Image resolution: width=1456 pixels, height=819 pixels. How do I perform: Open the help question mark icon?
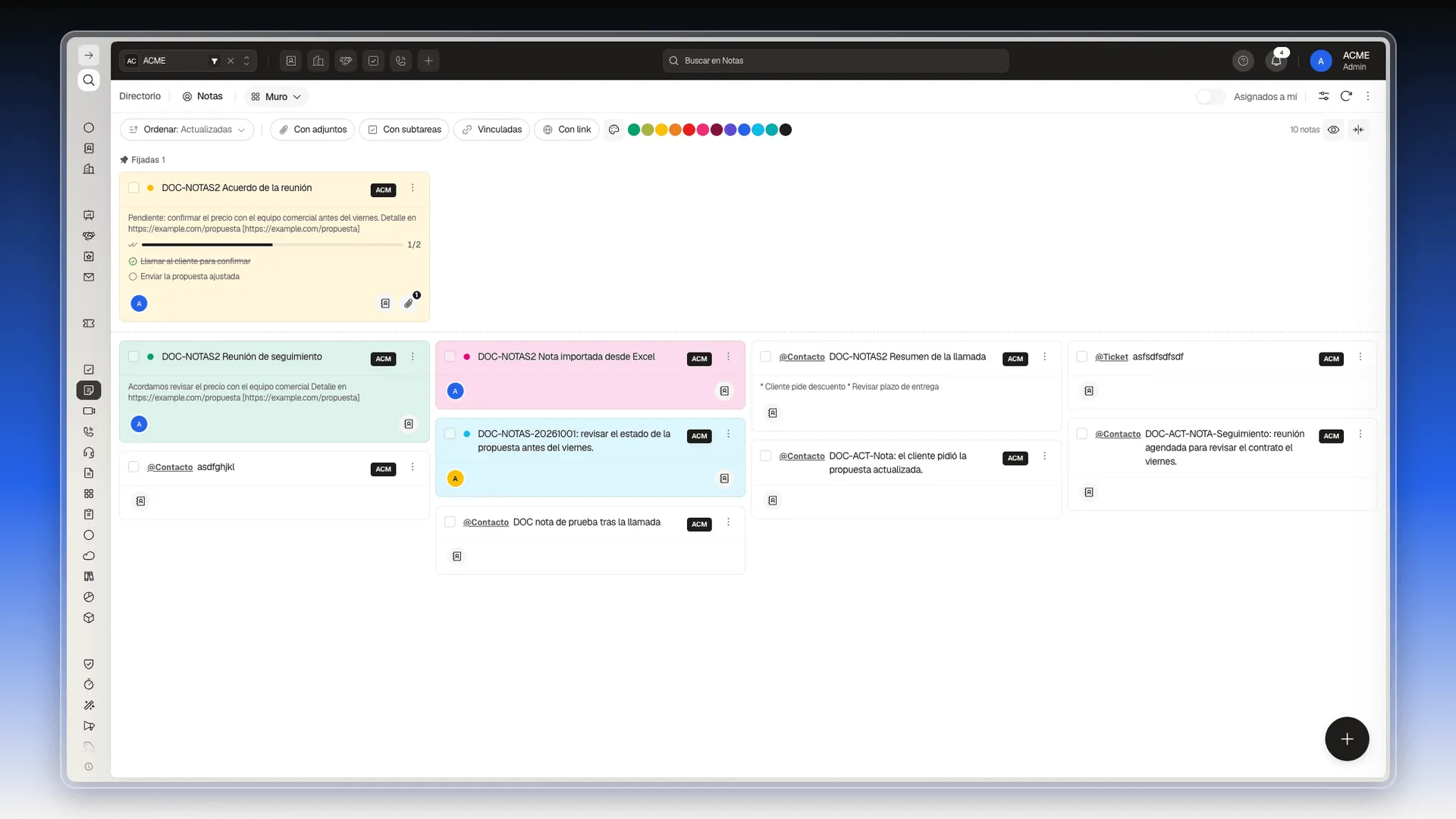[x=1243, y=61]
